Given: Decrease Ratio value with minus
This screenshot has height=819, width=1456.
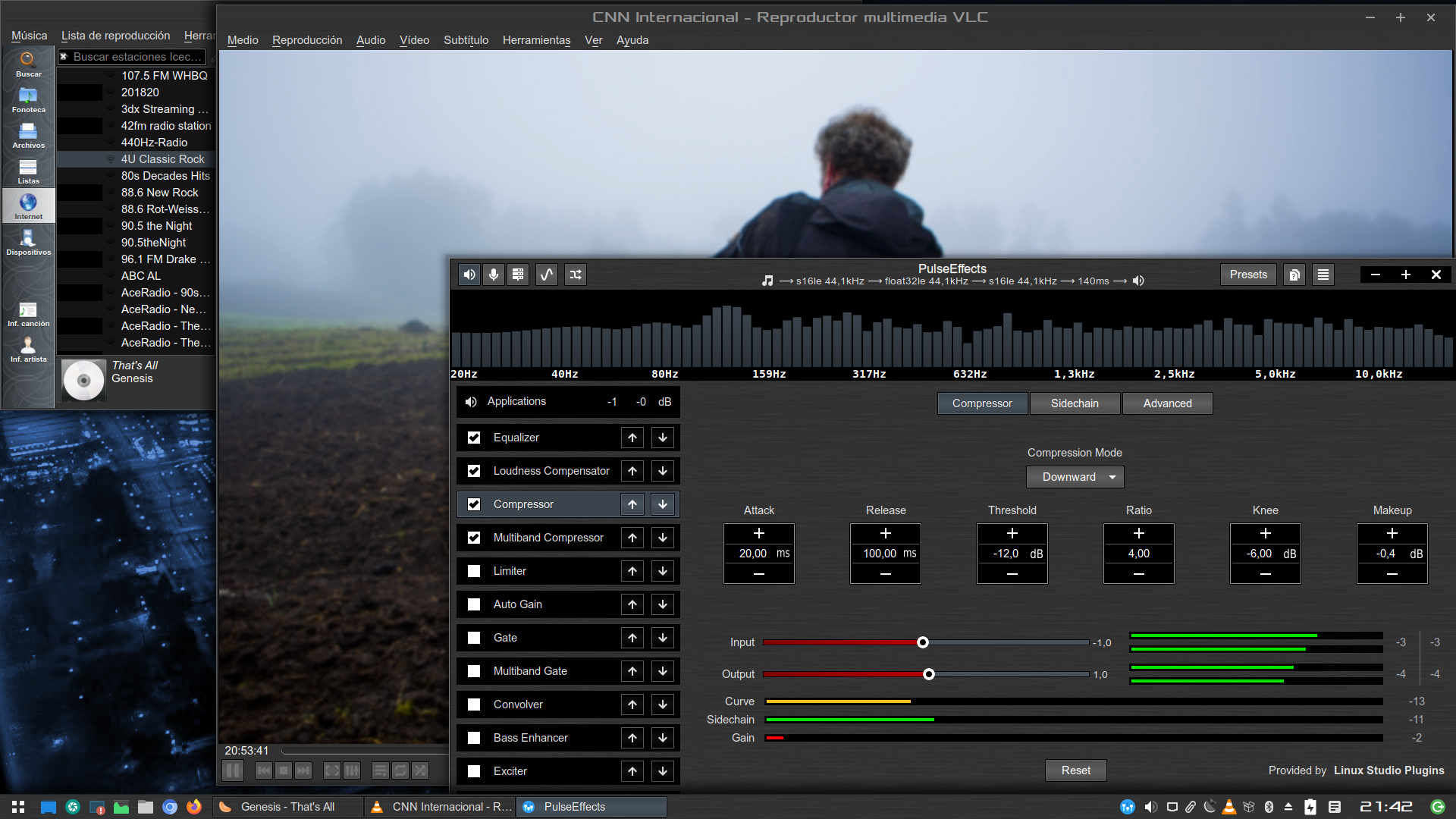Looking at the screenshot, I should click(1139, 574).
